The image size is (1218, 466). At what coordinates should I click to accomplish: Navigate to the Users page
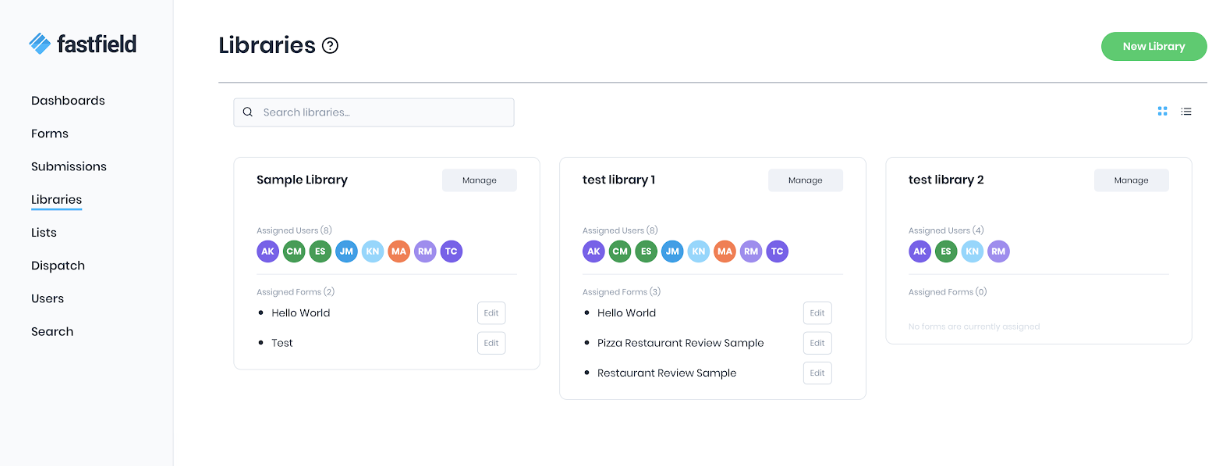coord(47,298)
